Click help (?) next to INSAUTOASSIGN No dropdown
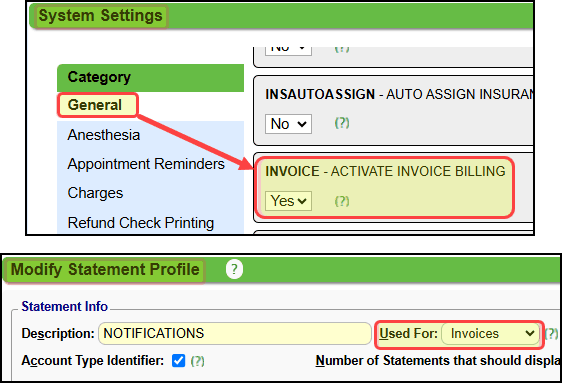 pyautogui.click(x=342, y=123)
